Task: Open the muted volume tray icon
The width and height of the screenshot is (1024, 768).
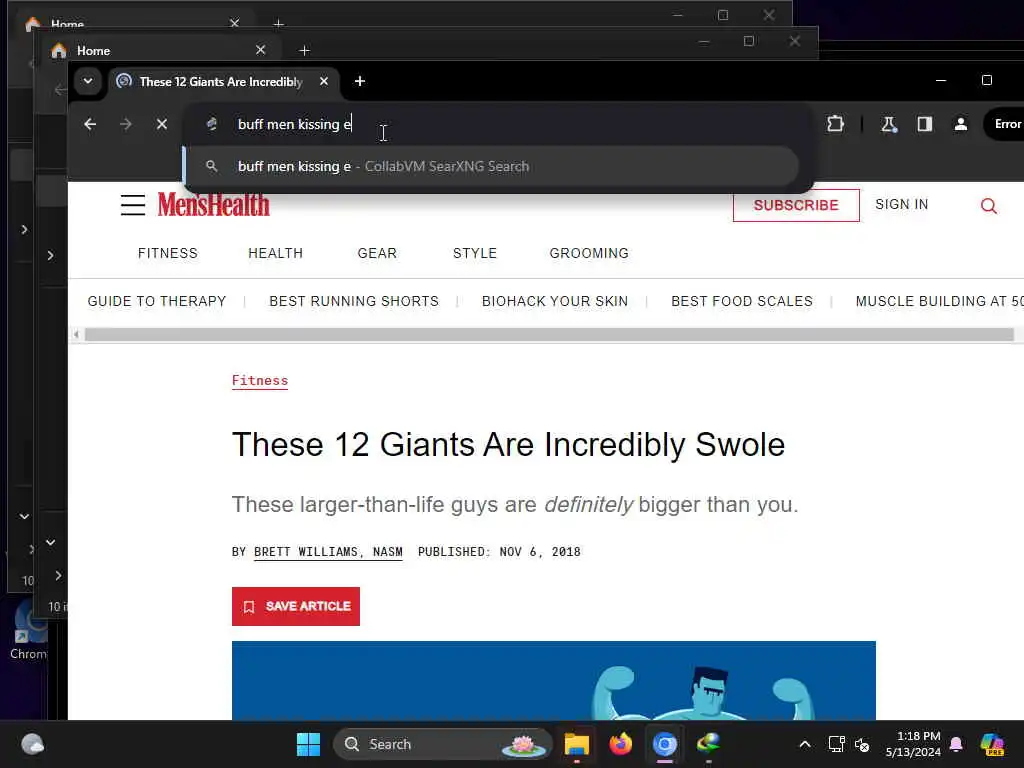Action: [x=862, y=744]
